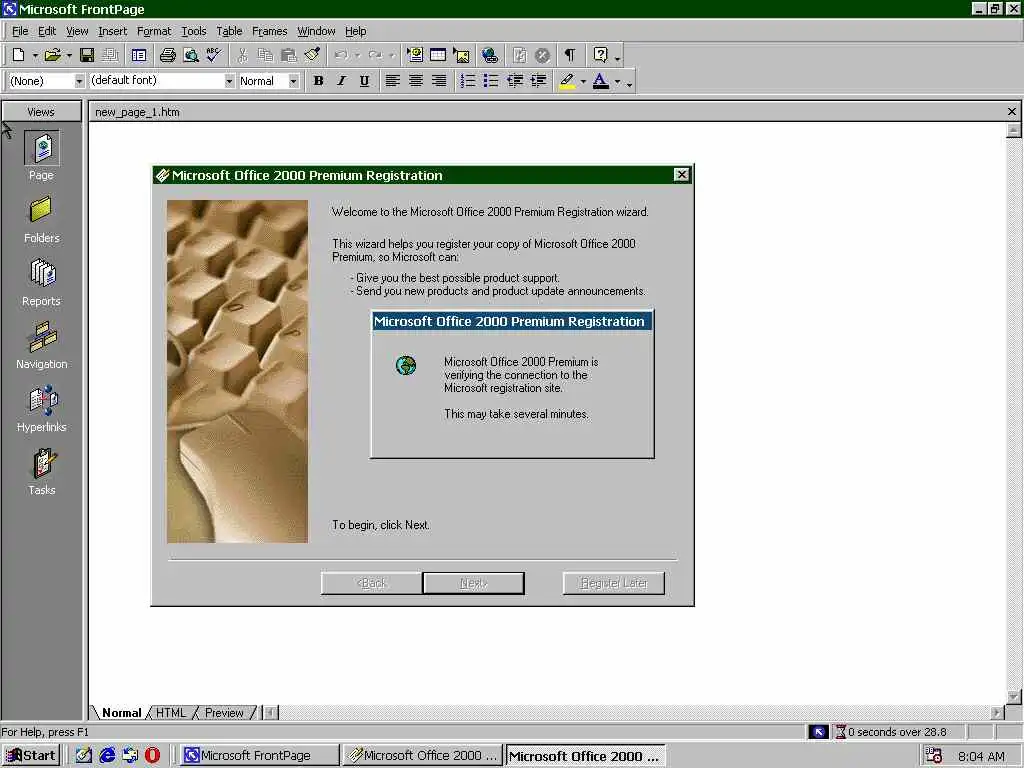Run the ABC Spelling check icon
This screenshot has height=768, width=1024.
coord(214,56)
